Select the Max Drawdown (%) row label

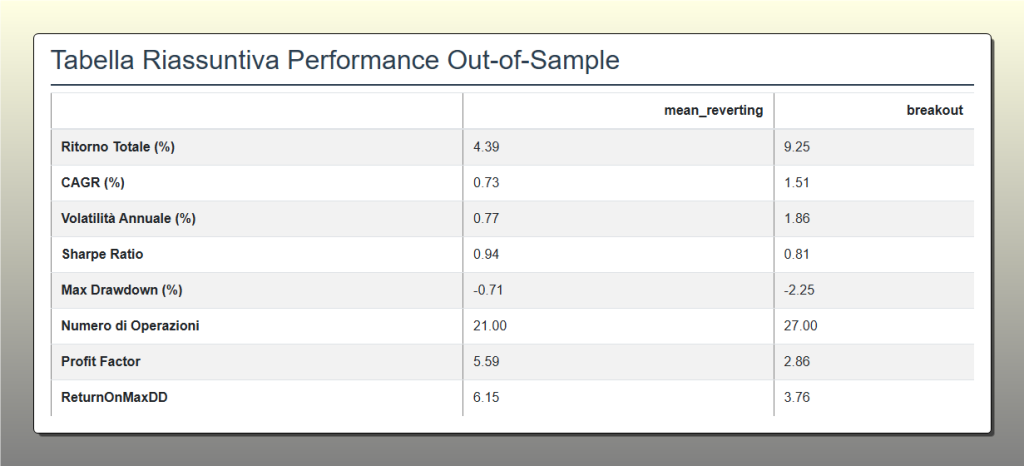click(x=122, y=290)
